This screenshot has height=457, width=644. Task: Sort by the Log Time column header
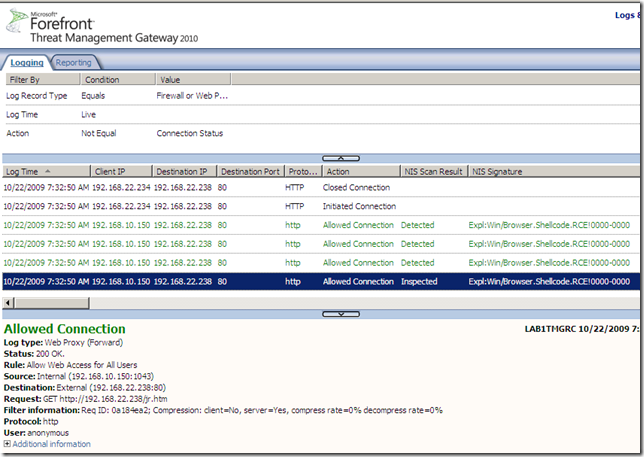click(x=45, y=171)
